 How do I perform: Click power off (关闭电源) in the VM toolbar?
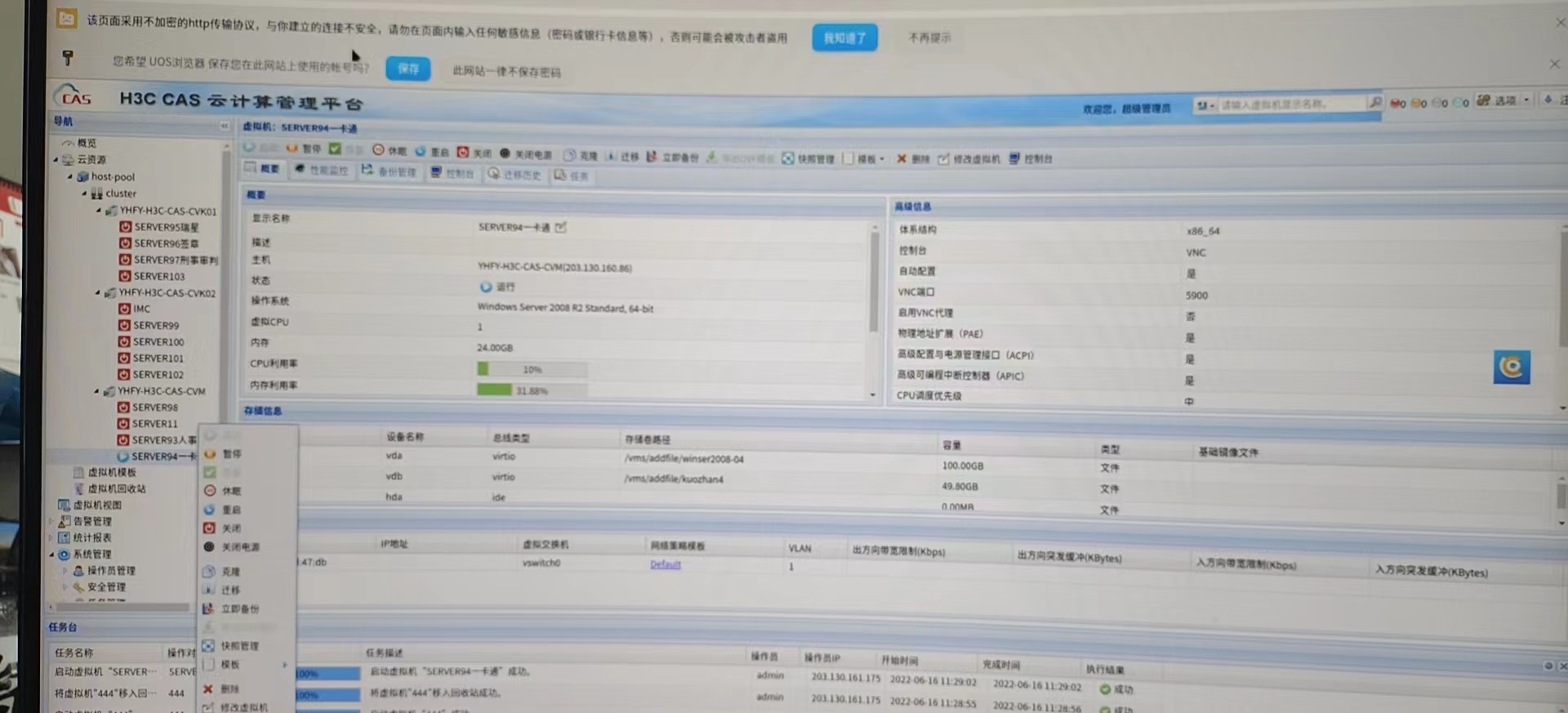tap(526, 154)
